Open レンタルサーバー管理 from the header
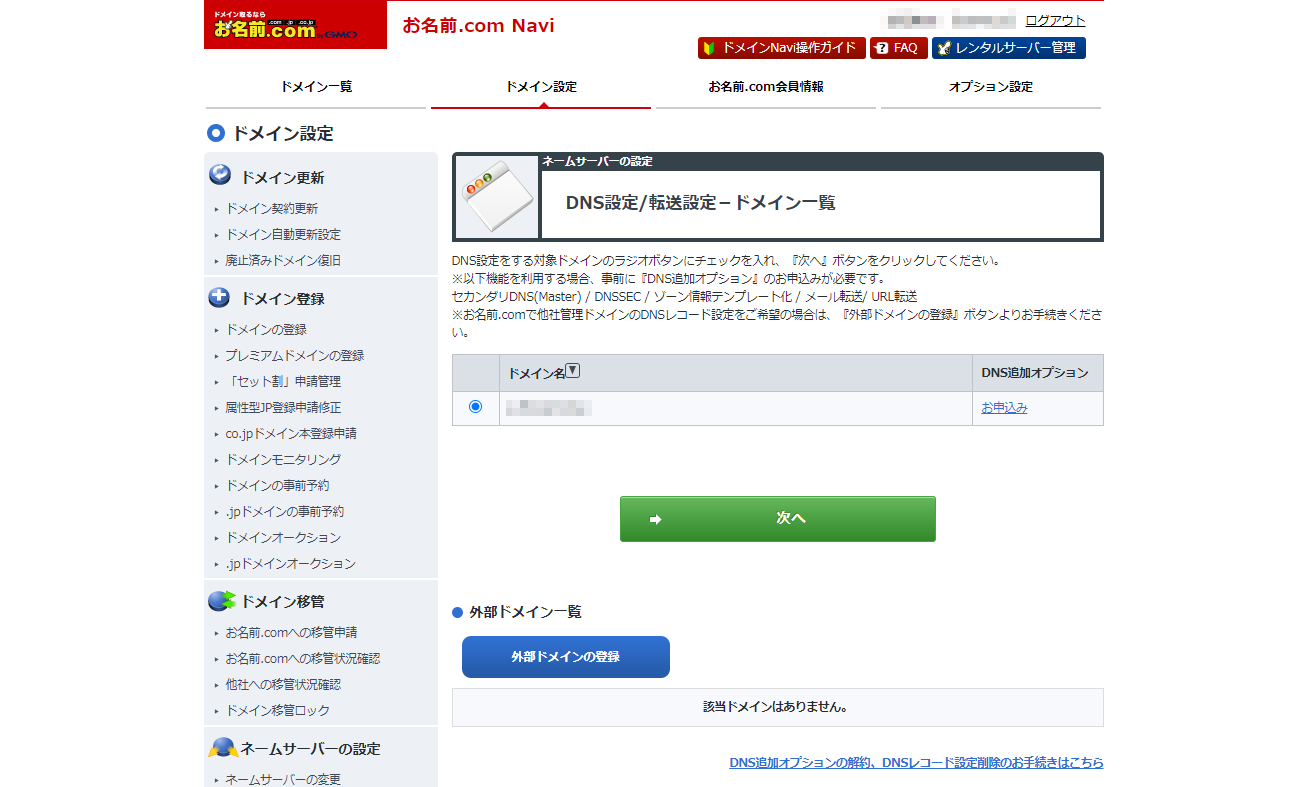Image resolution: width=1307 pixels, height=787 pixels. (1008, 48)
